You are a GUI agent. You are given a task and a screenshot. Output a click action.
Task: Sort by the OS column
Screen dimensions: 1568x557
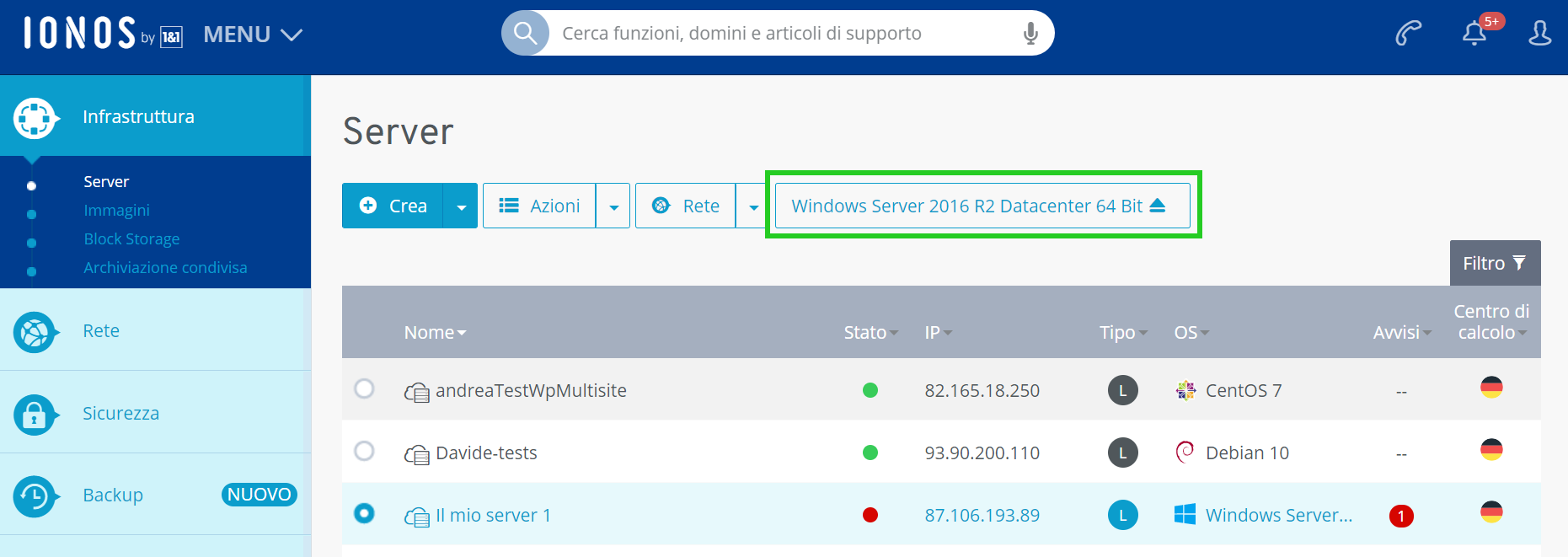(1191, 332)
